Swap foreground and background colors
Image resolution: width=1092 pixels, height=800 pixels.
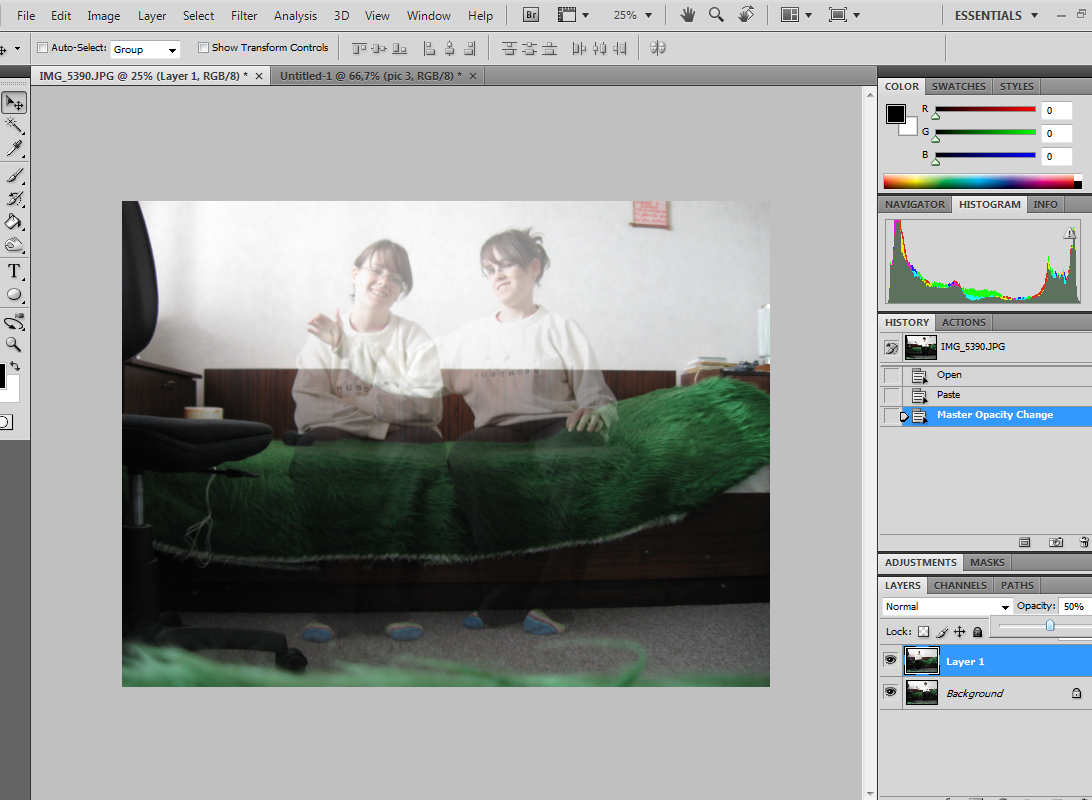(x=15, y=366)
